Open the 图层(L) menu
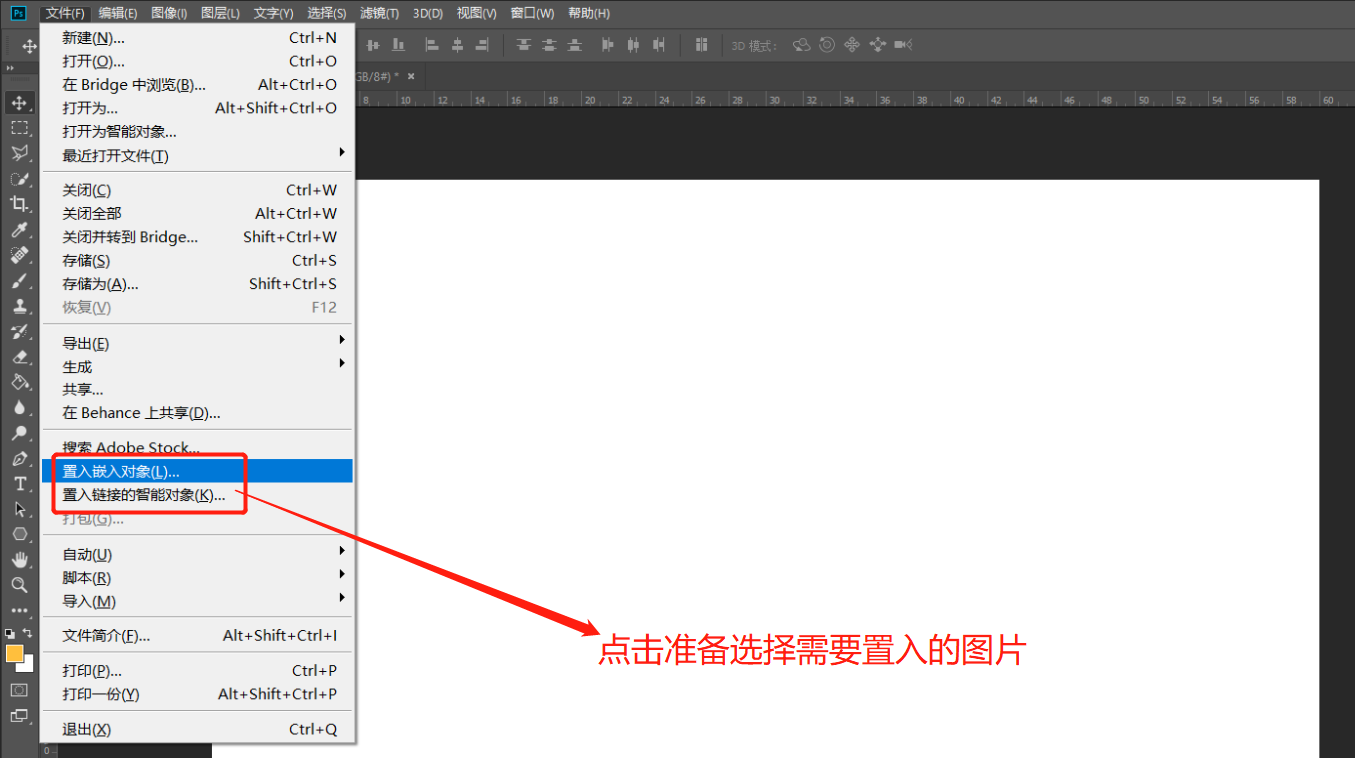1355x758 pixels. (220, 13)
